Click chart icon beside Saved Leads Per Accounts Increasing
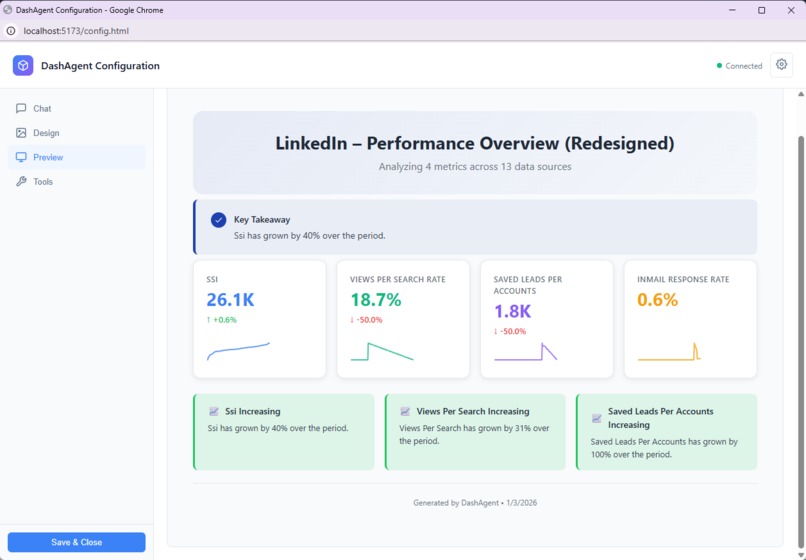Viewport: 806px width, 560px height. click(596, 418)
